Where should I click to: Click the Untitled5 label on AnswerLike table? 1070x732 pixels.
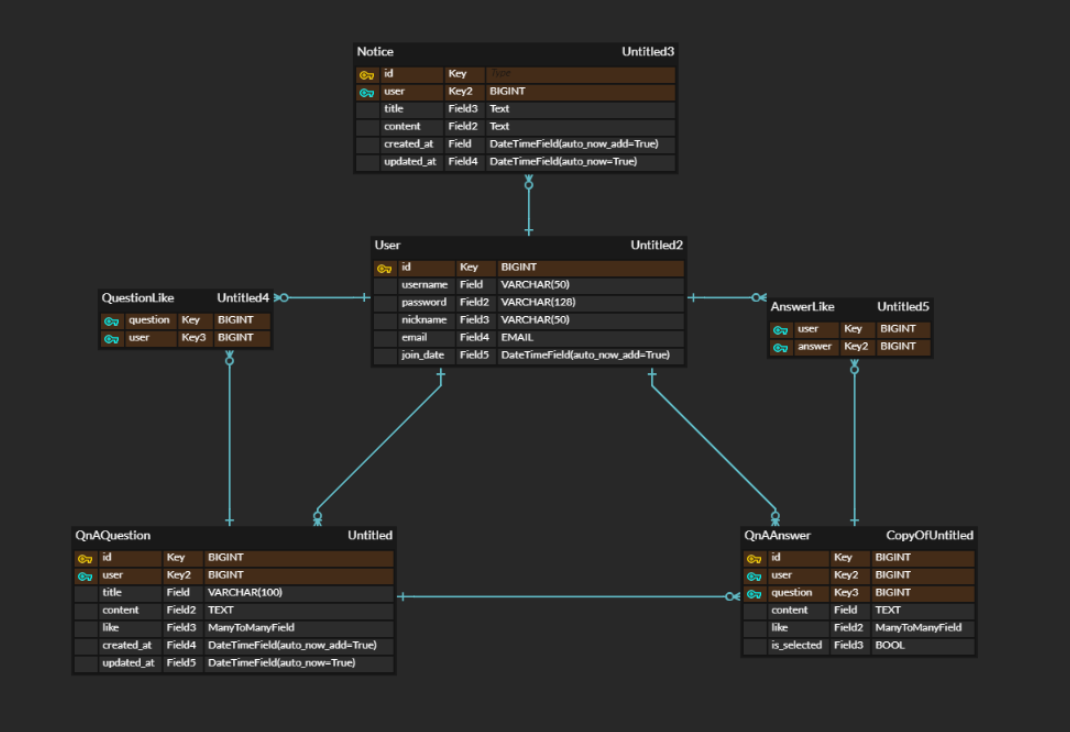903,306
